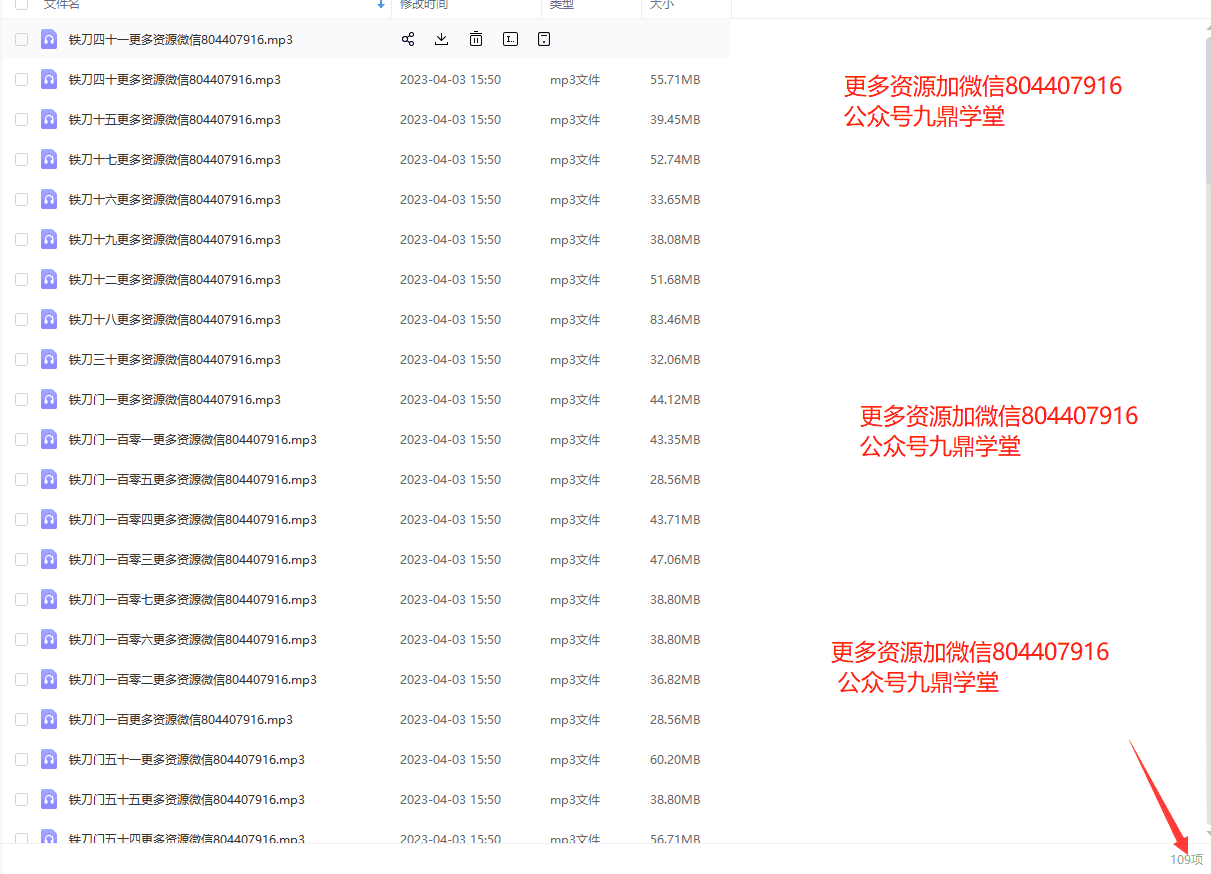Delete the 铁刀四十一 file with the trash icon
The image size is (1211, 874).
click(476, 39)
